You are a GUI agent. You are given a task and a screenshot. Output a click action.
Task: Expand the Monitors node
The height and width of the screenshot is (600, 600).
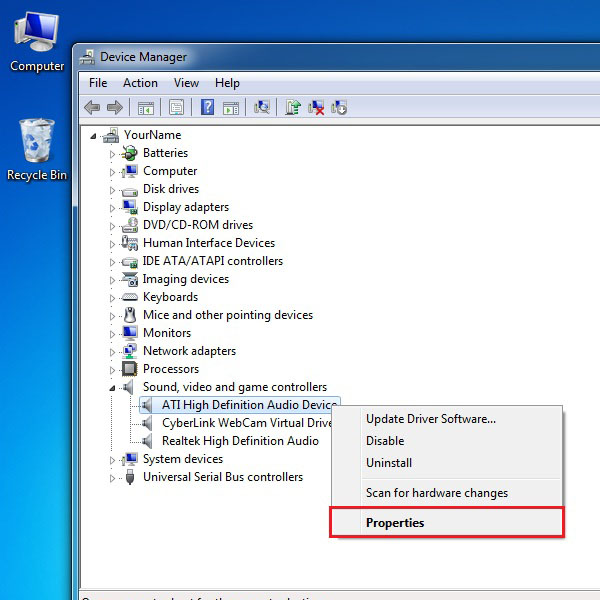click(x=112, y=334)
